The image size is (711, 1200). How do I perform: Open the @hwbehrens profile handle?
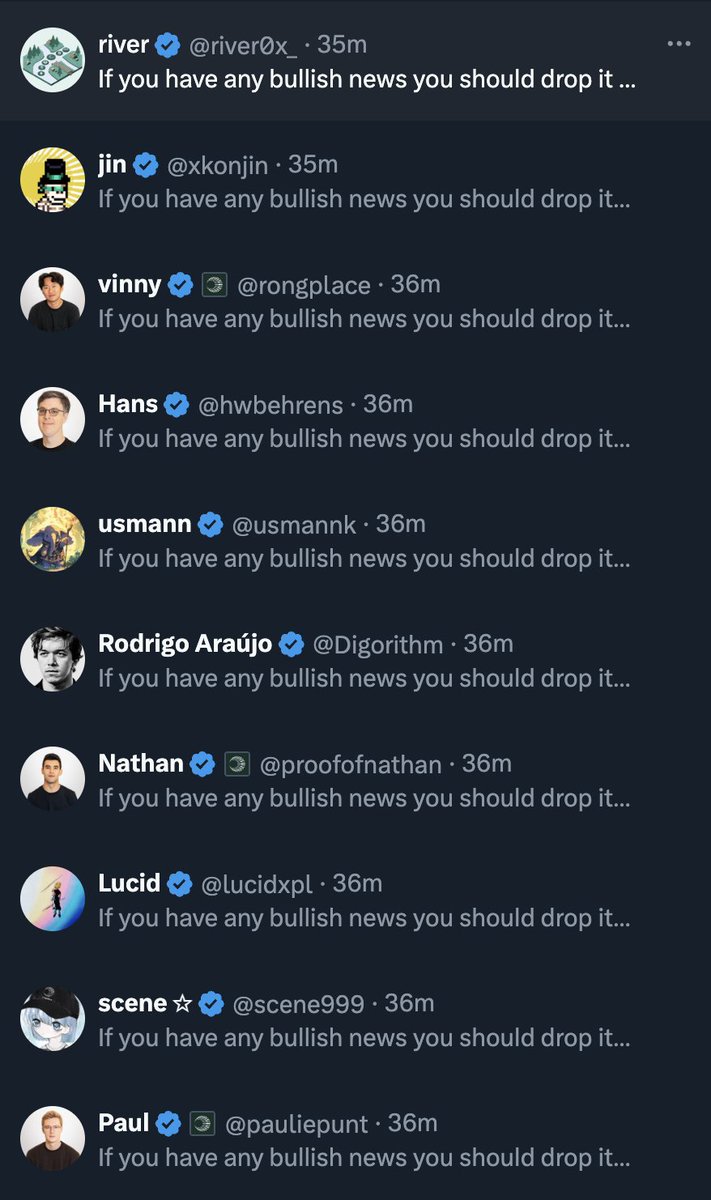coord(270,405)
